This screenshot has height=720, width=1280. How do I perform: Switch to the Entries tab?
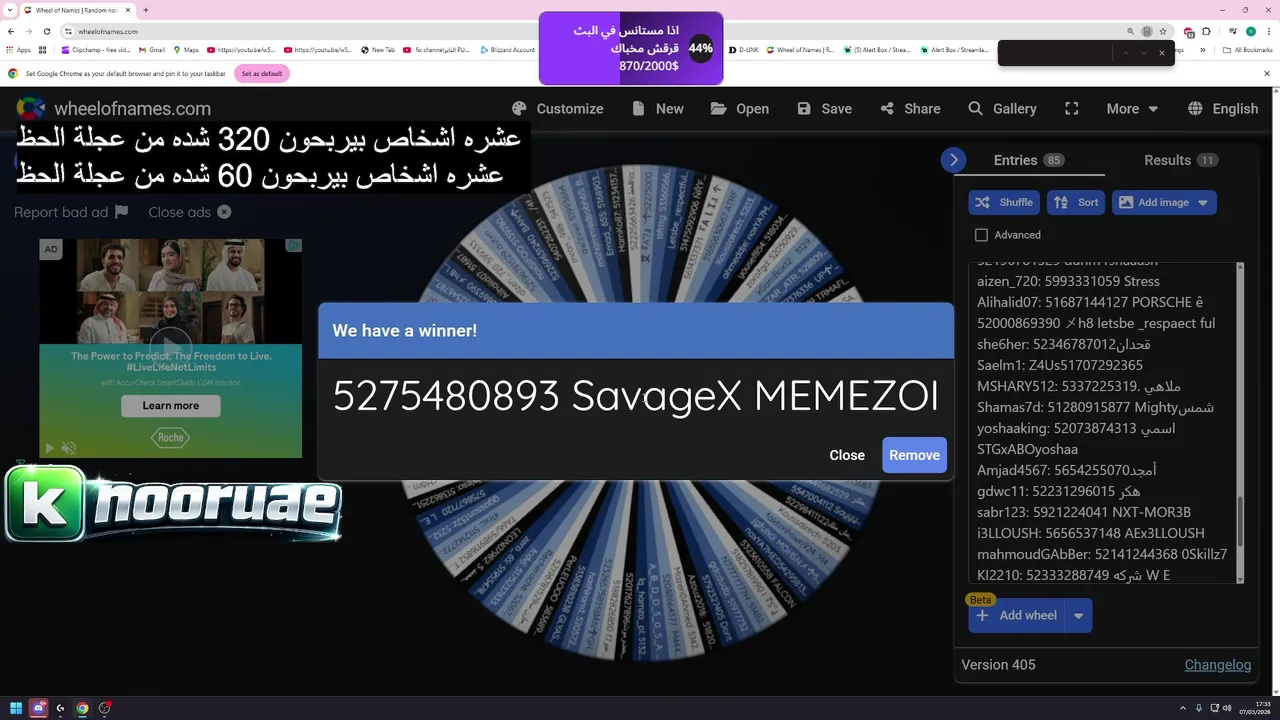click(x=1028, y=160)
